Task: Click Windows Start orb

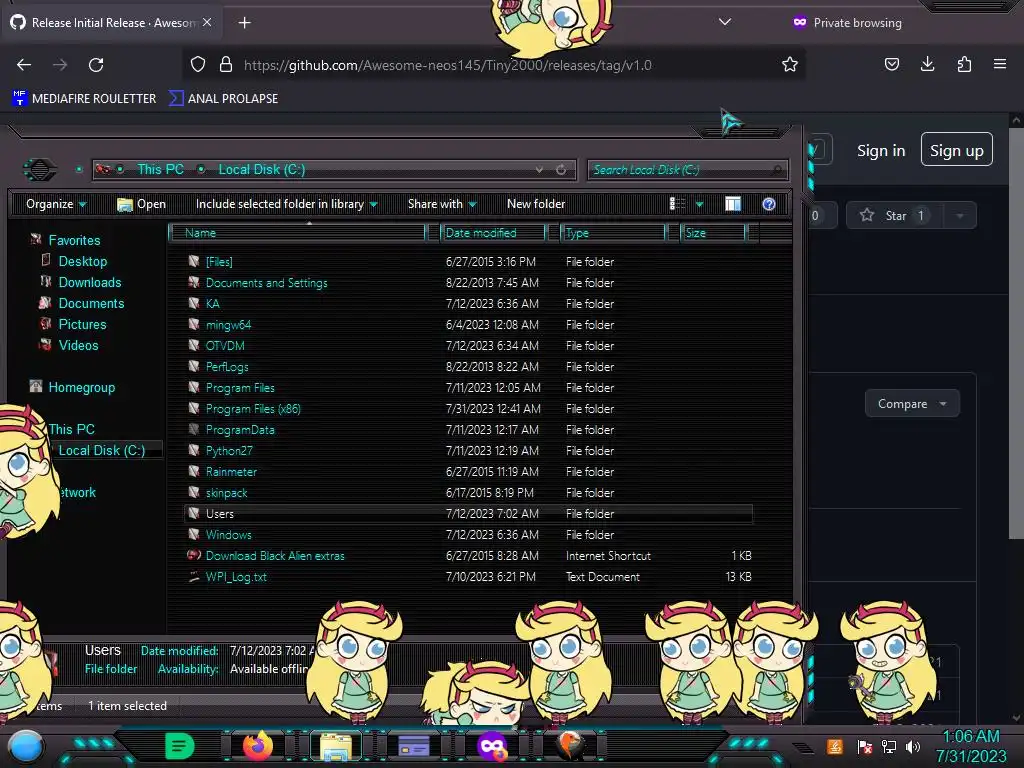Action: point(26,746)
